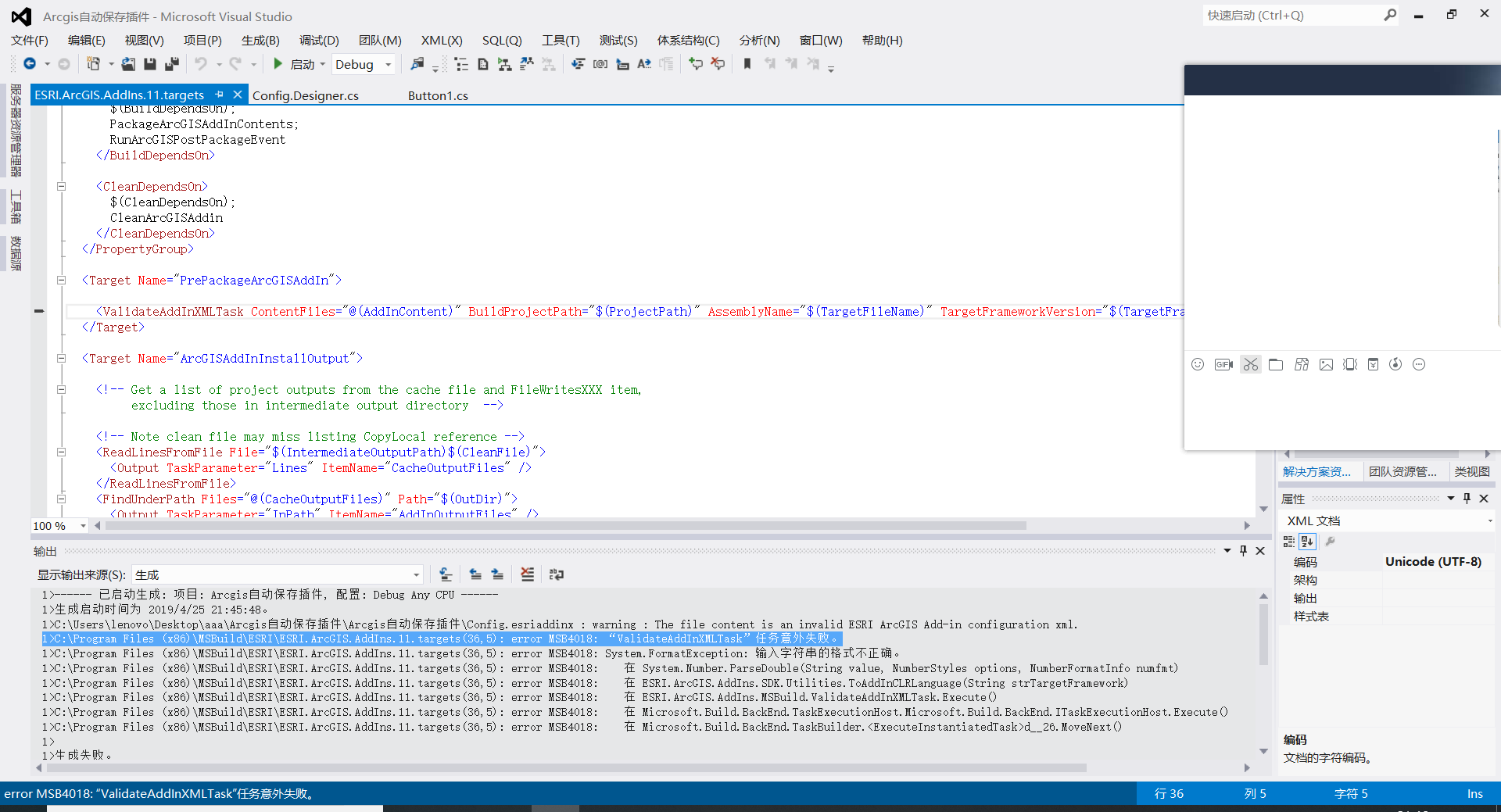Click the folder icon in chat popup

point(1276,364)
